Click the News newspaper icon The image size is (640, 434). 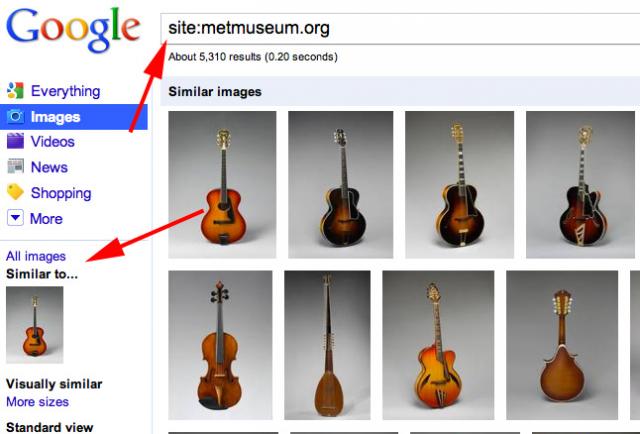pyautogui.click(x=15, y=167)
